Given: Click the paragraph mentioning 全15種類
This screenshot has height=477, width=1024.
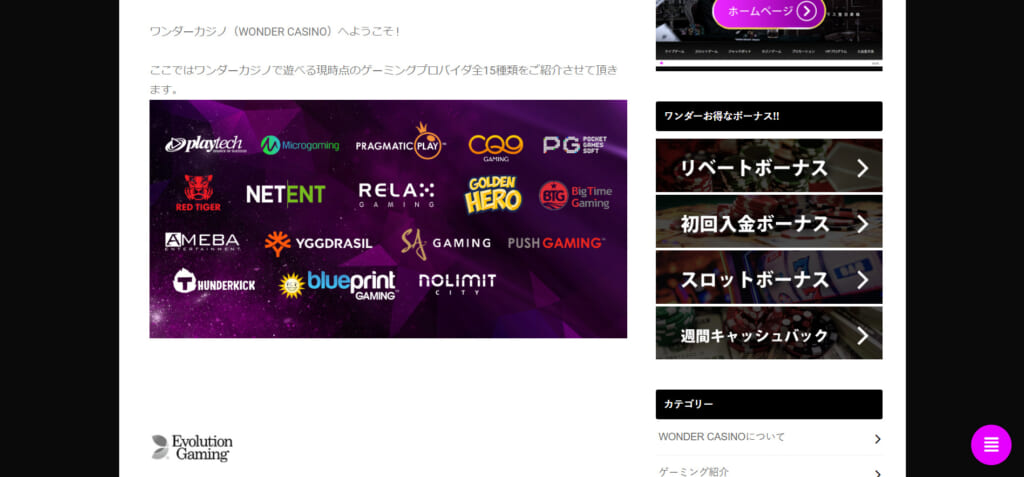Looking at the screenshot, I should coord(384,79).
